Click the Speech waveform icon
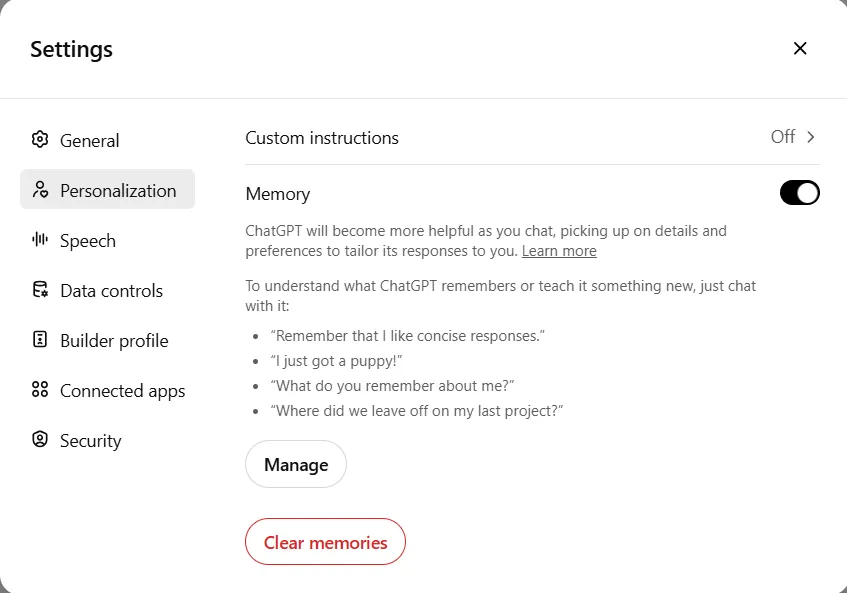The image size is (847, 593). tap(40, 239)
